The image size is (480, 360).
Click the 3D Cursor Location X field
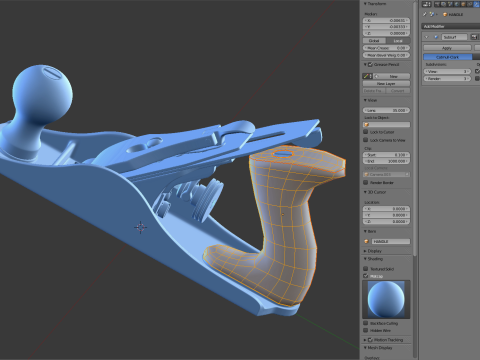[386, 209]
